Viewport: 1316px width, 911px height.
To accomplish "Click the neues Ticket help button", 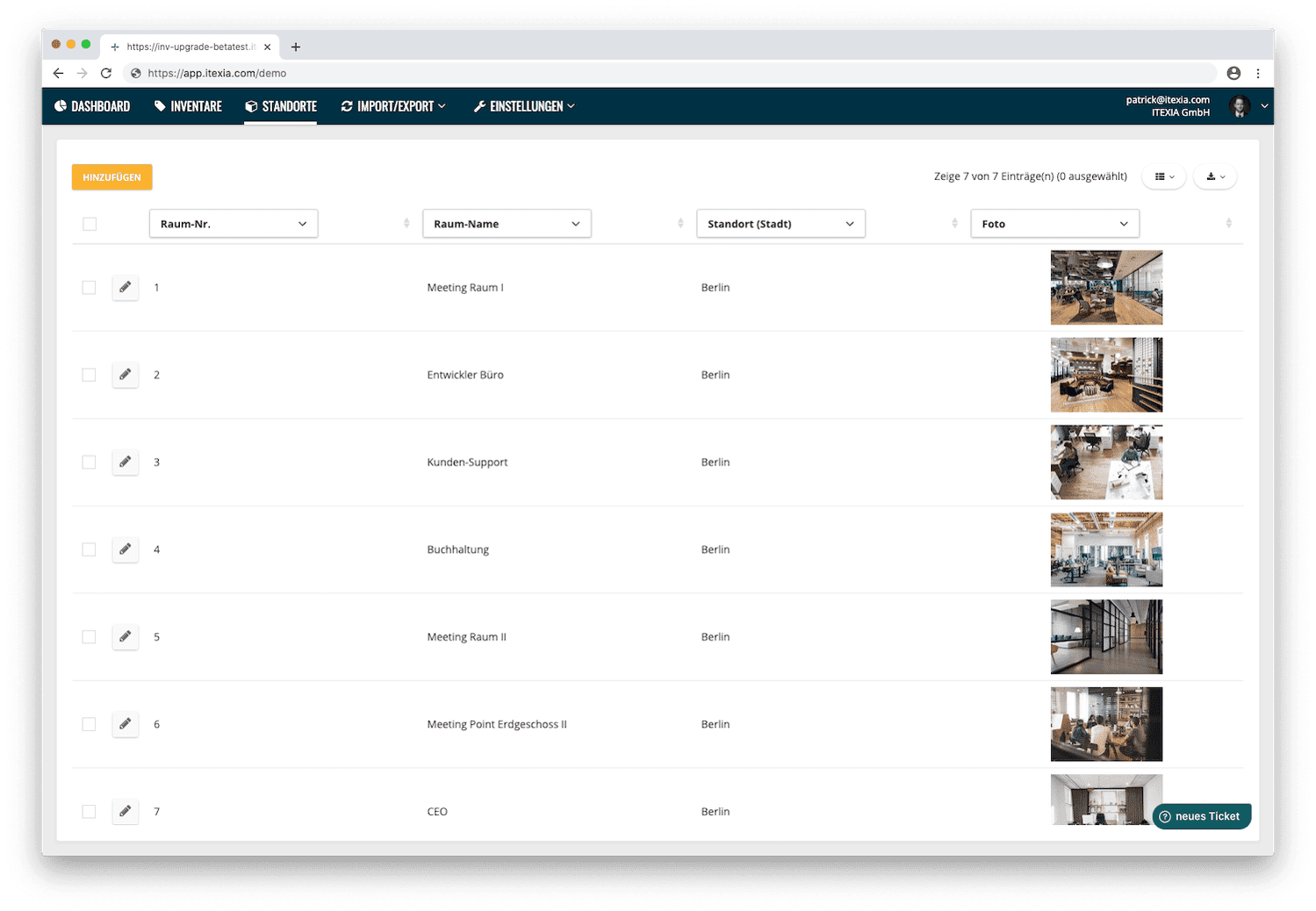I will click(x=1201, y=816).
